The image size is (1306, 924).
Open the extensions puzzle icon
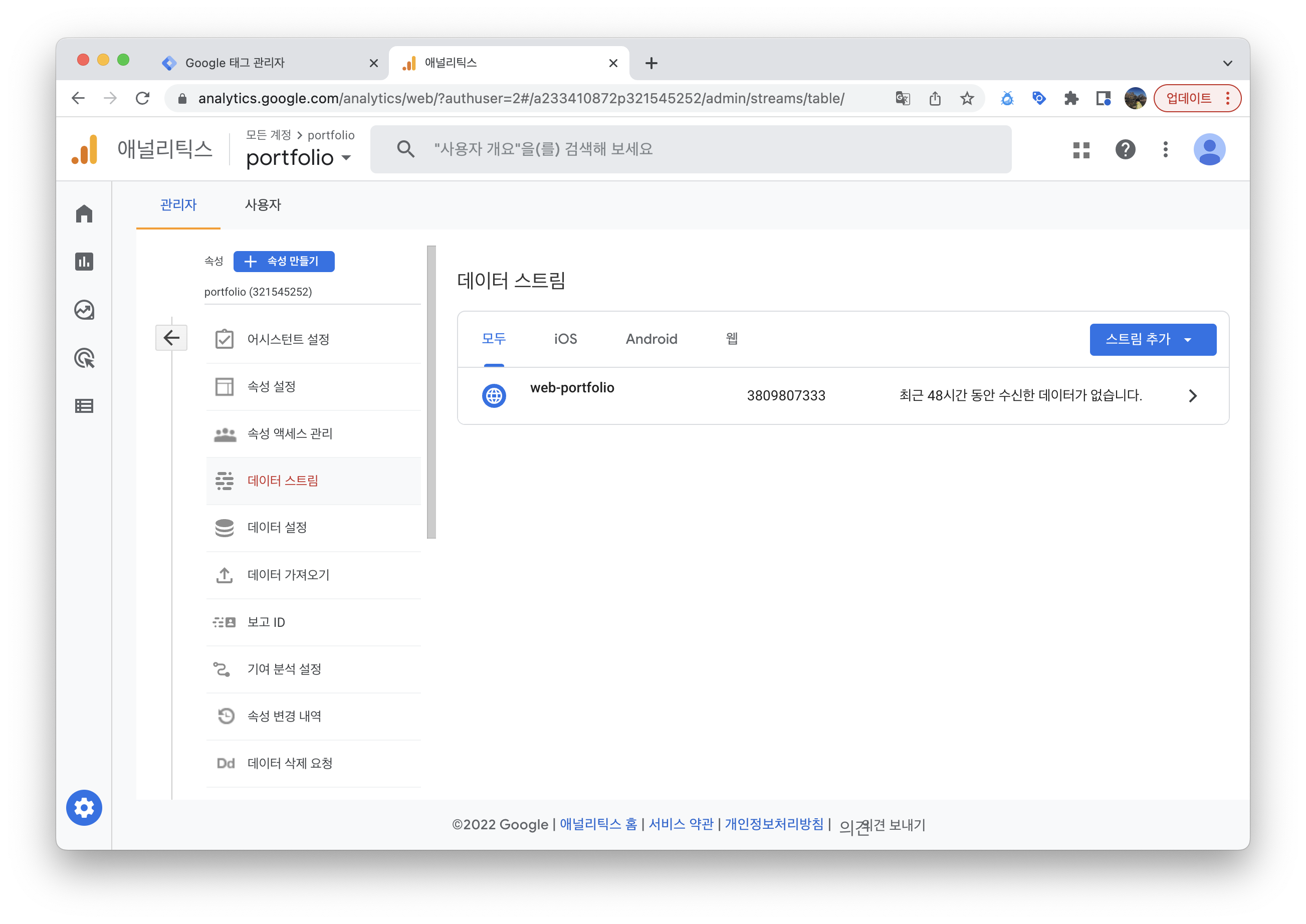click(x=1071, y=98)
